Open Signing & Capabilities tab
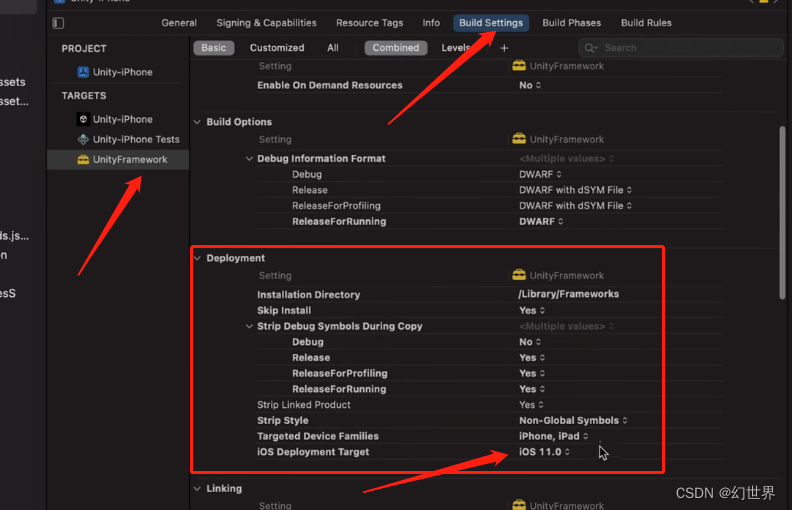Viewport: 792px width, 510px height. click(266, 23)
